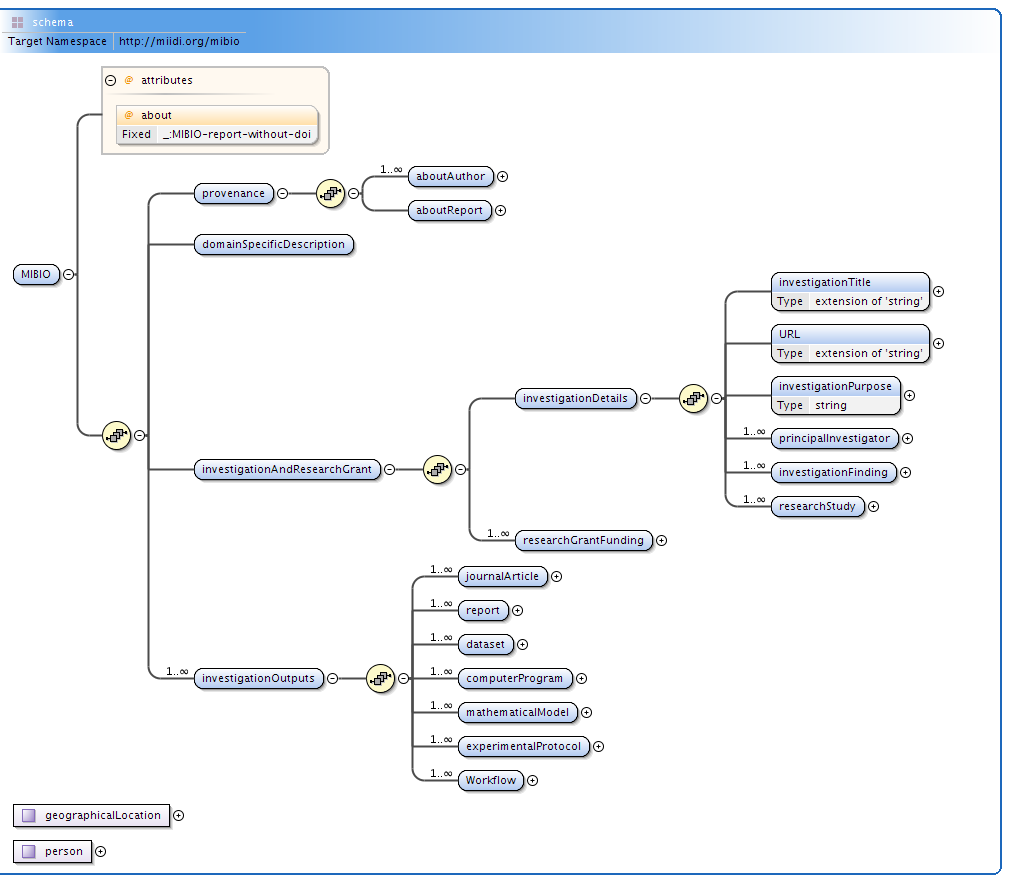Image resolution: width=1012 pixels, height=895 pixels.
Task: Click the root sequence icon below MIBIO
Action: point(117,435)
